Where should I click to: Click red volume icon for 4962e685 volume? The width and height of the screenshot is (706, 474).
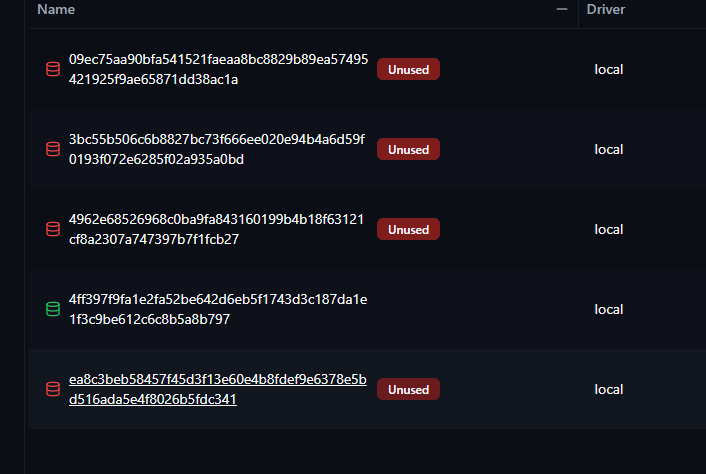tap(53, 230)
